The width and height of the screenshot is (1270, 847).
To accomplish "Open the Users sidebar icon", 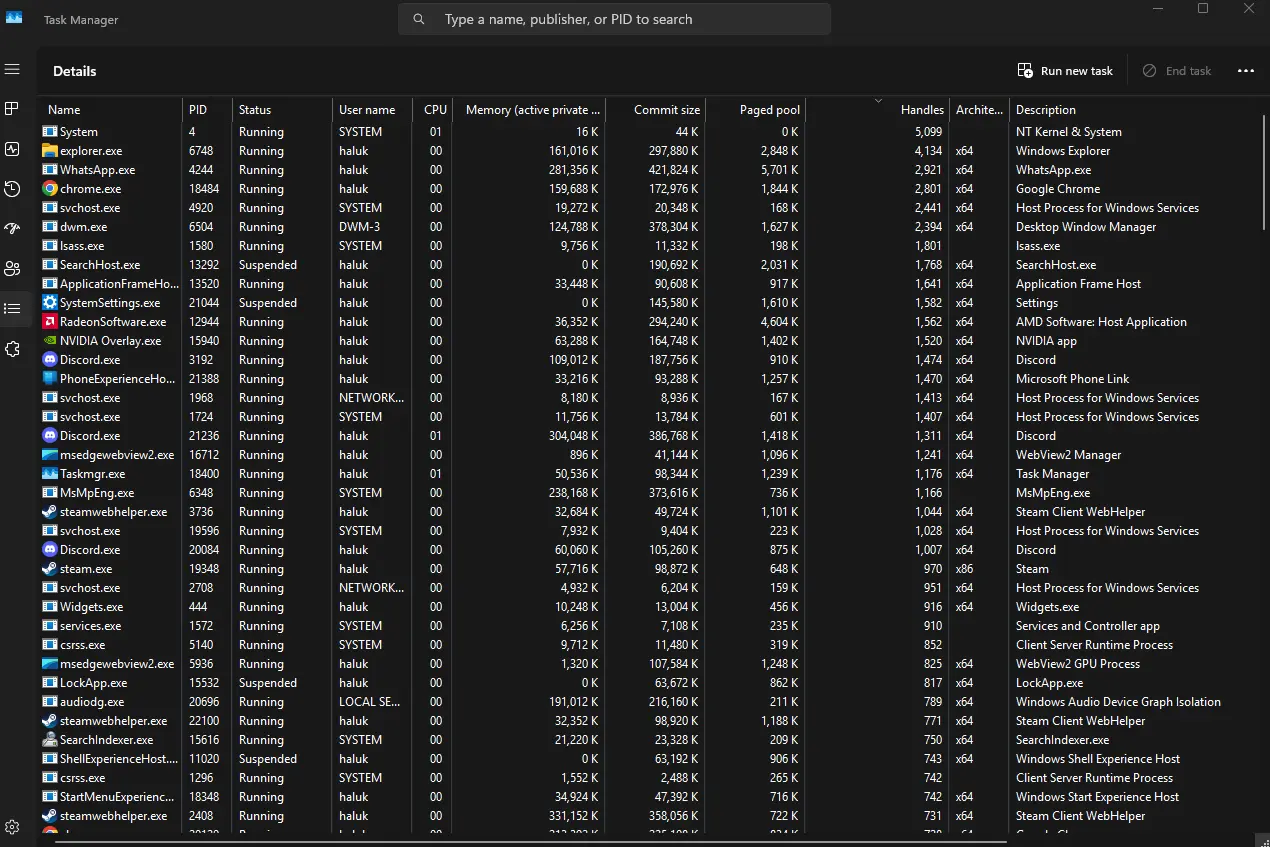I will tap(12, 268).
